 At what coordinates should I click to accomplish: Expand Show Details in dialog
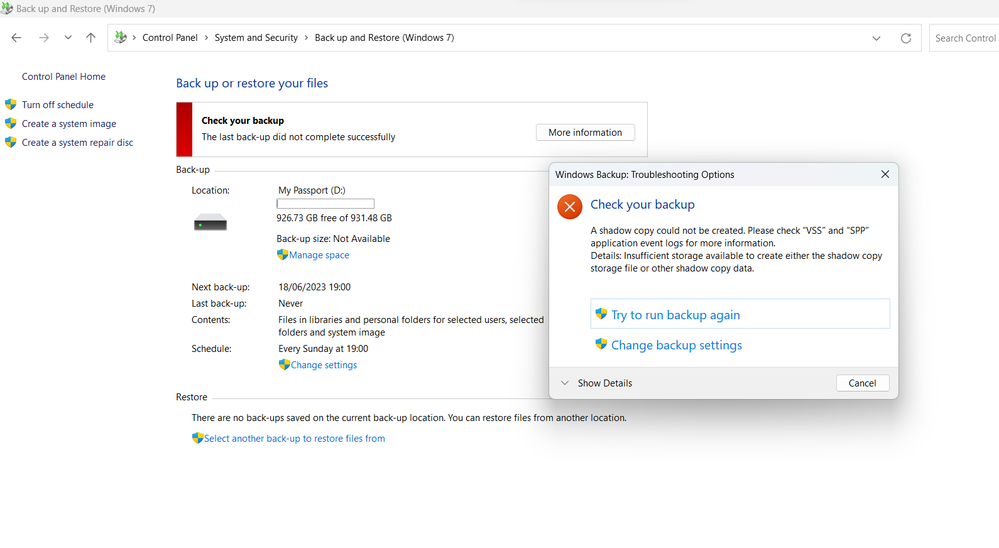coord(596,383)
